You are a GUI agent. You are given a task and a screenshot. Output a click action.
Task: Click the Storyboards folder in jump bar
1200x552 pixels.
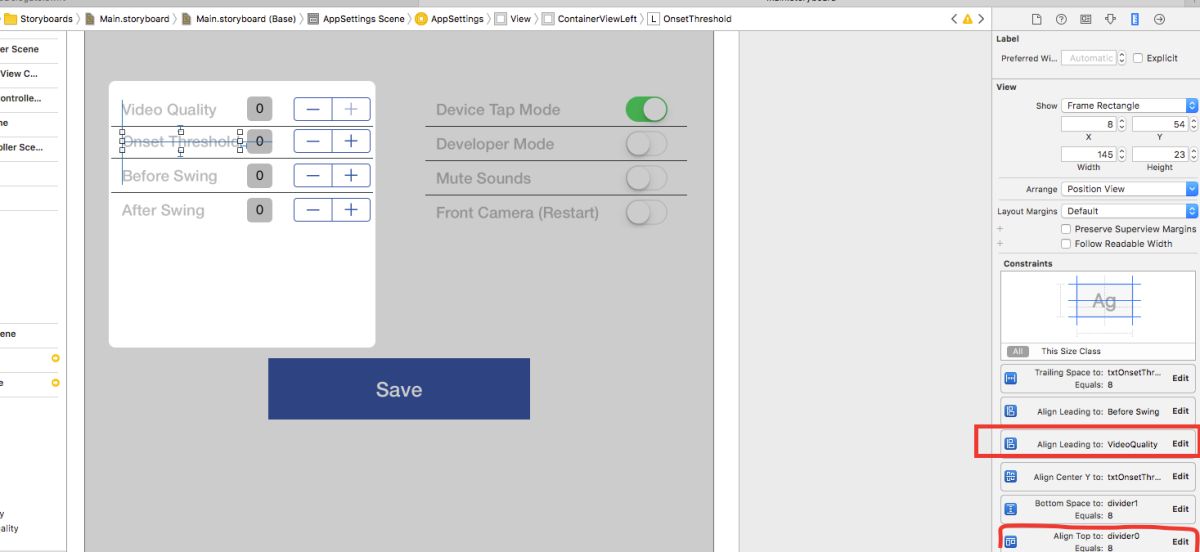[39, 19]
